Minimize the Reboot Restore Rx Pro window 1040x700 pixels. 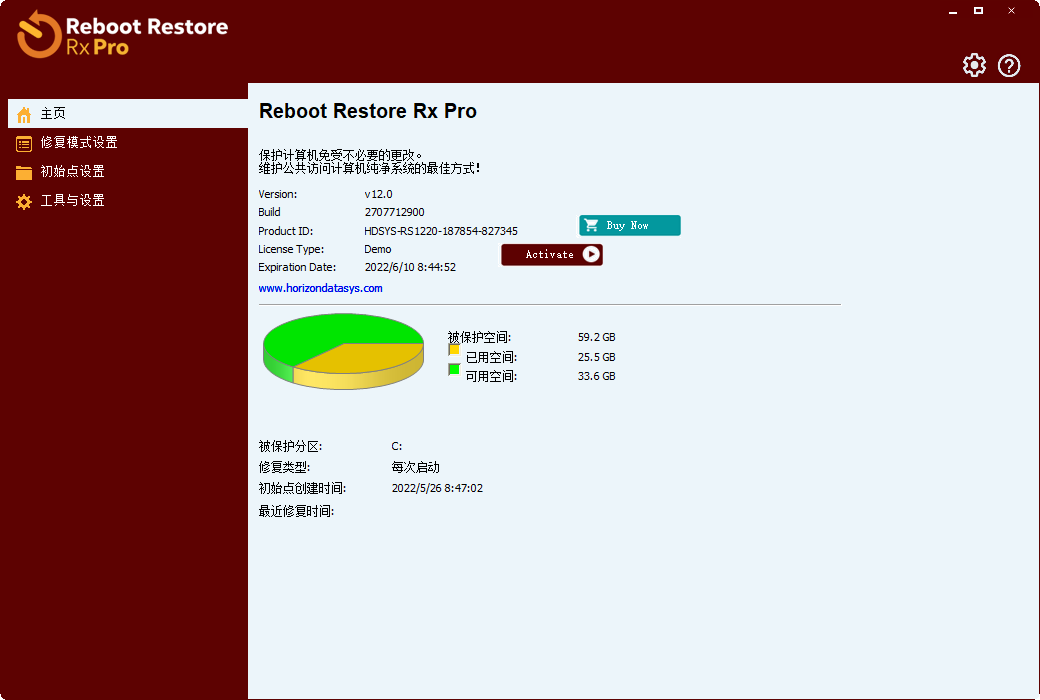click(x=951, y=11)
